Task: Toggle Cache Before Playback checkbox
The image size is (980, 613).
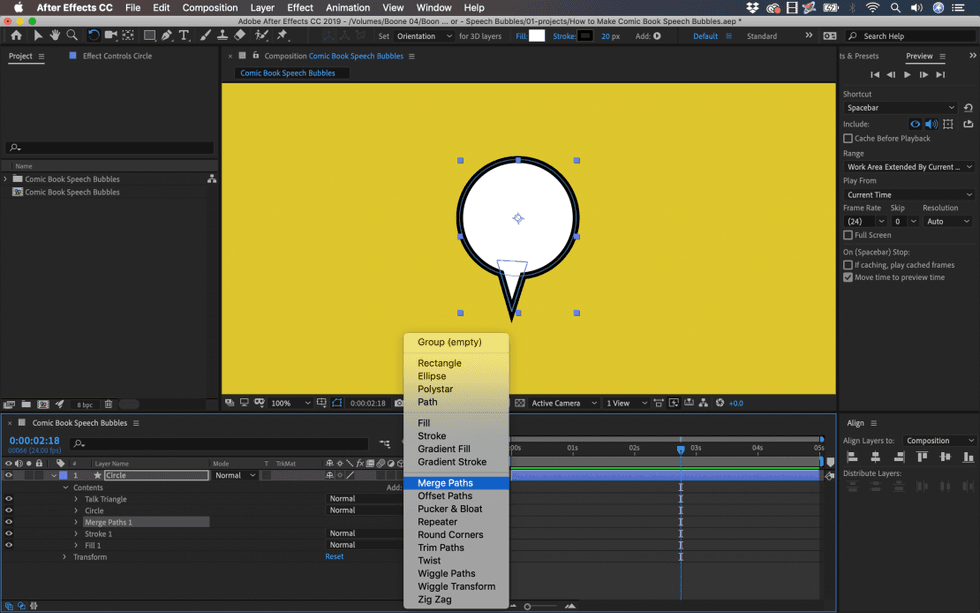Action: pos(848,138)
